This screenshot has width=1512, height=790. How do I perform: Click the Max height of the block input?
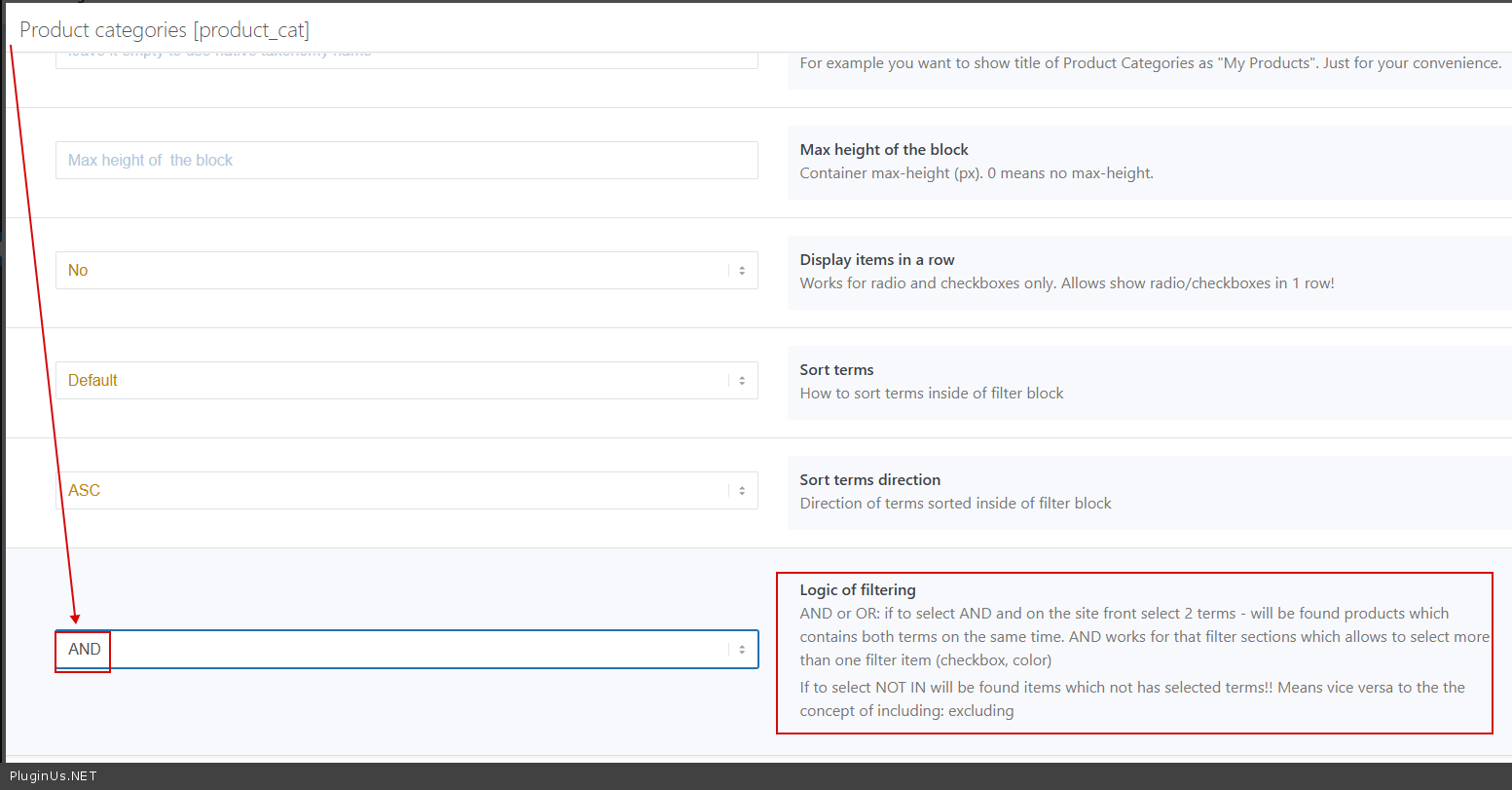point(406,160)
